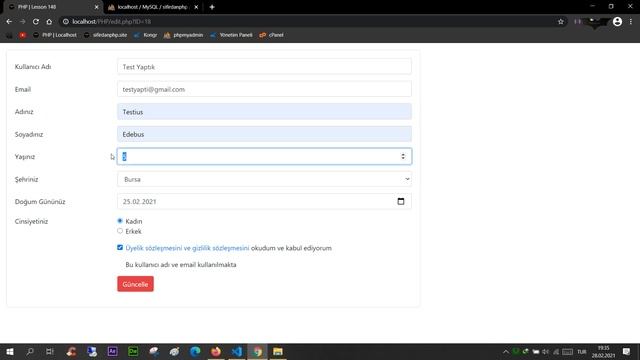The width and height of the screenshot is (640, 360).
Task: Open Visual Studio Code from taskbar
Action: [237, 351]
